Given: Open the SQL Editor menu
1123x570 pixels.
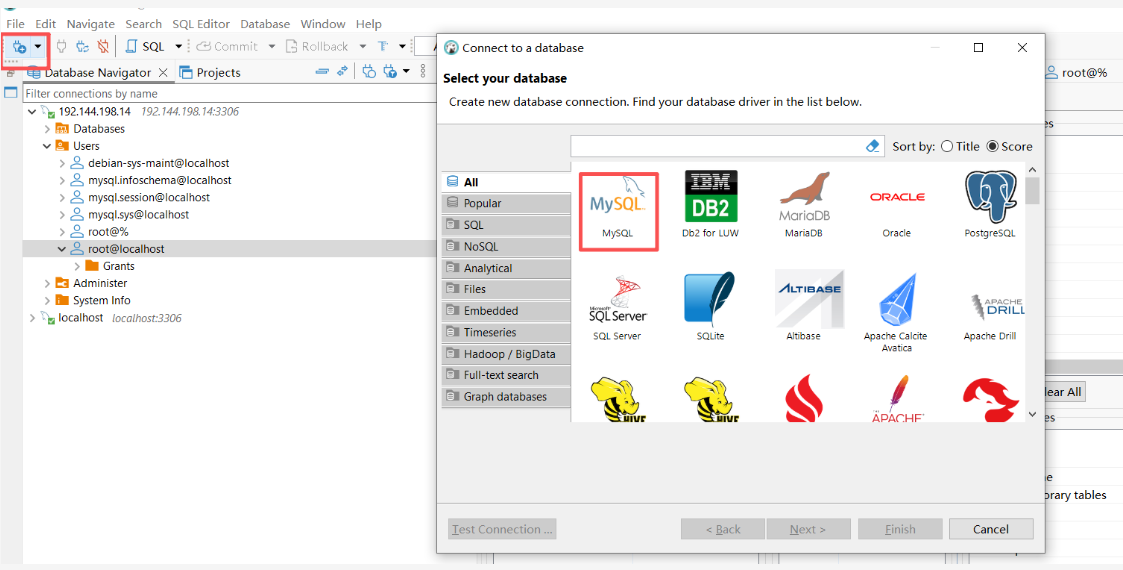Looking at the screenshot, I should click(x=201, y=24).
